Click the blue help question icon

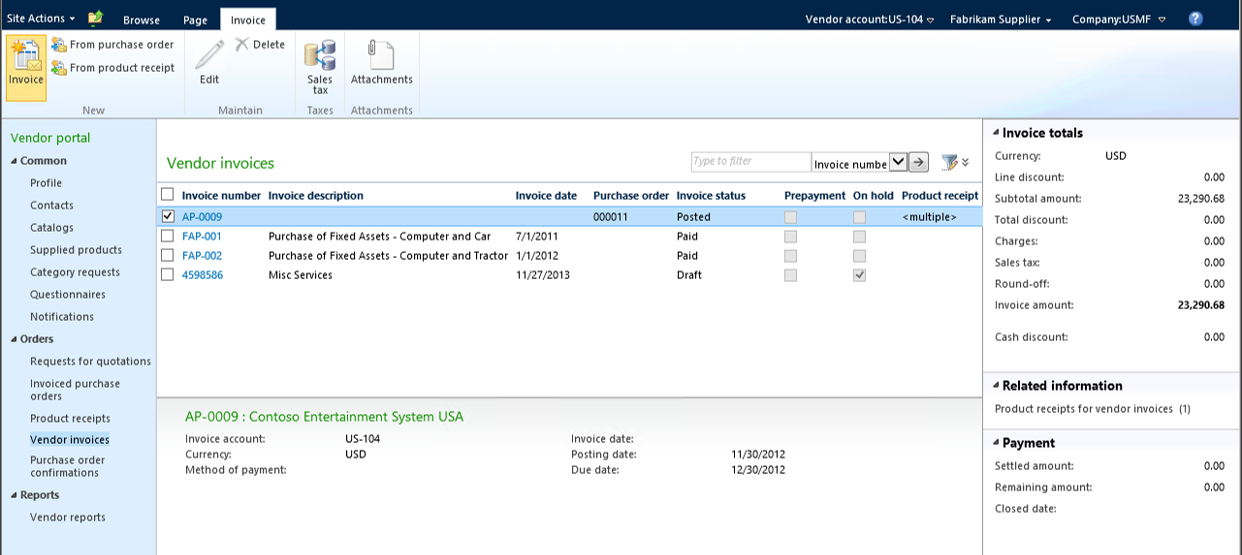1195,19
